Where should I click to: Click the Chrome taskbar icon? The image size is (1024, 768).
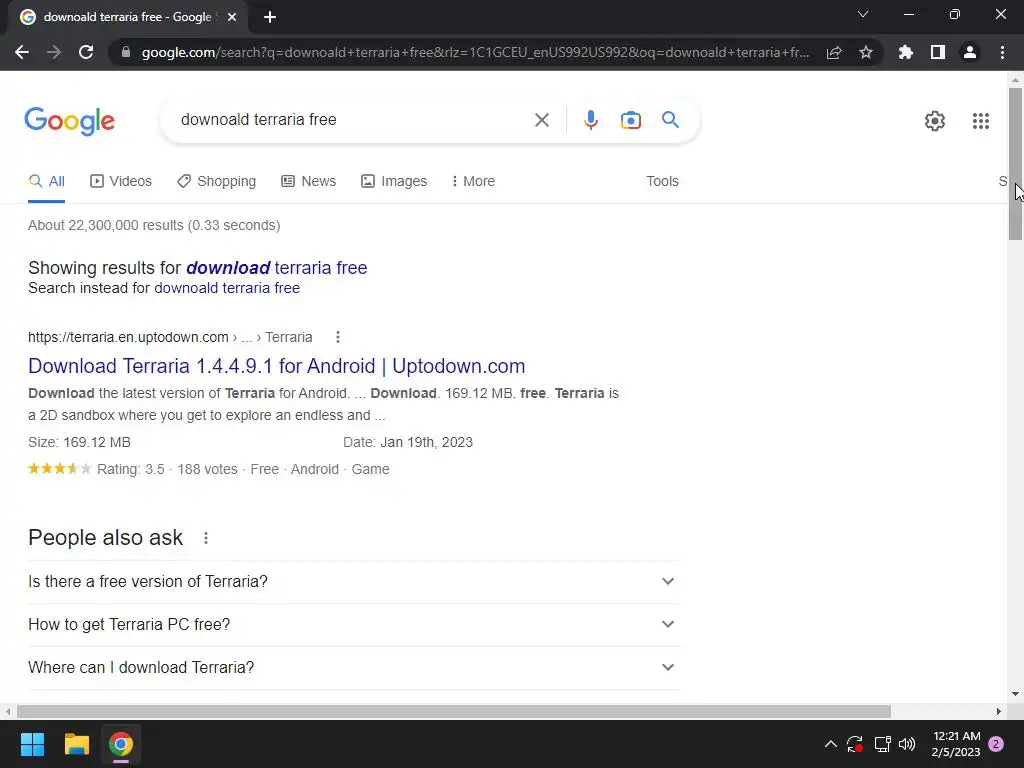click(x=121, y=744)
